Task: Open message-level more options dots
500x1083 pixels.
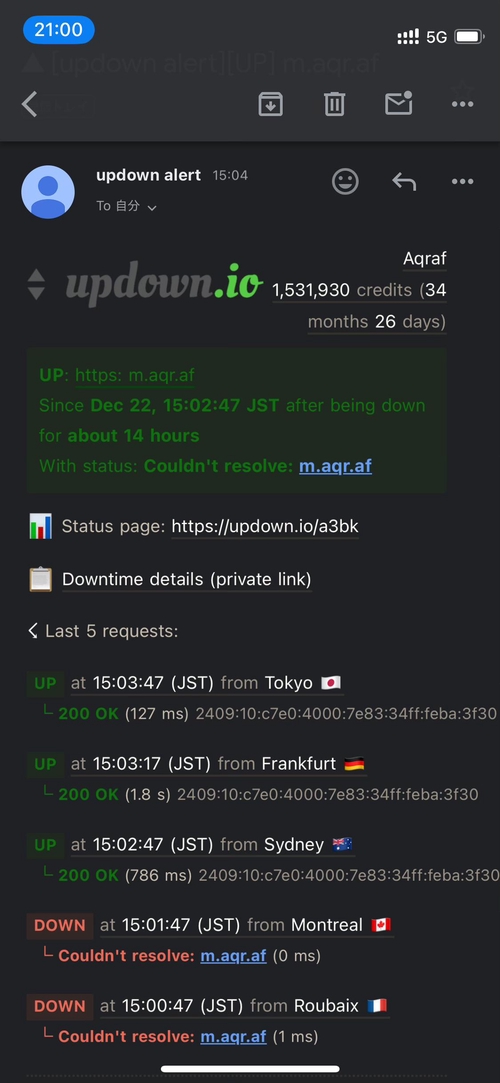Action: [x=462, y=182]
